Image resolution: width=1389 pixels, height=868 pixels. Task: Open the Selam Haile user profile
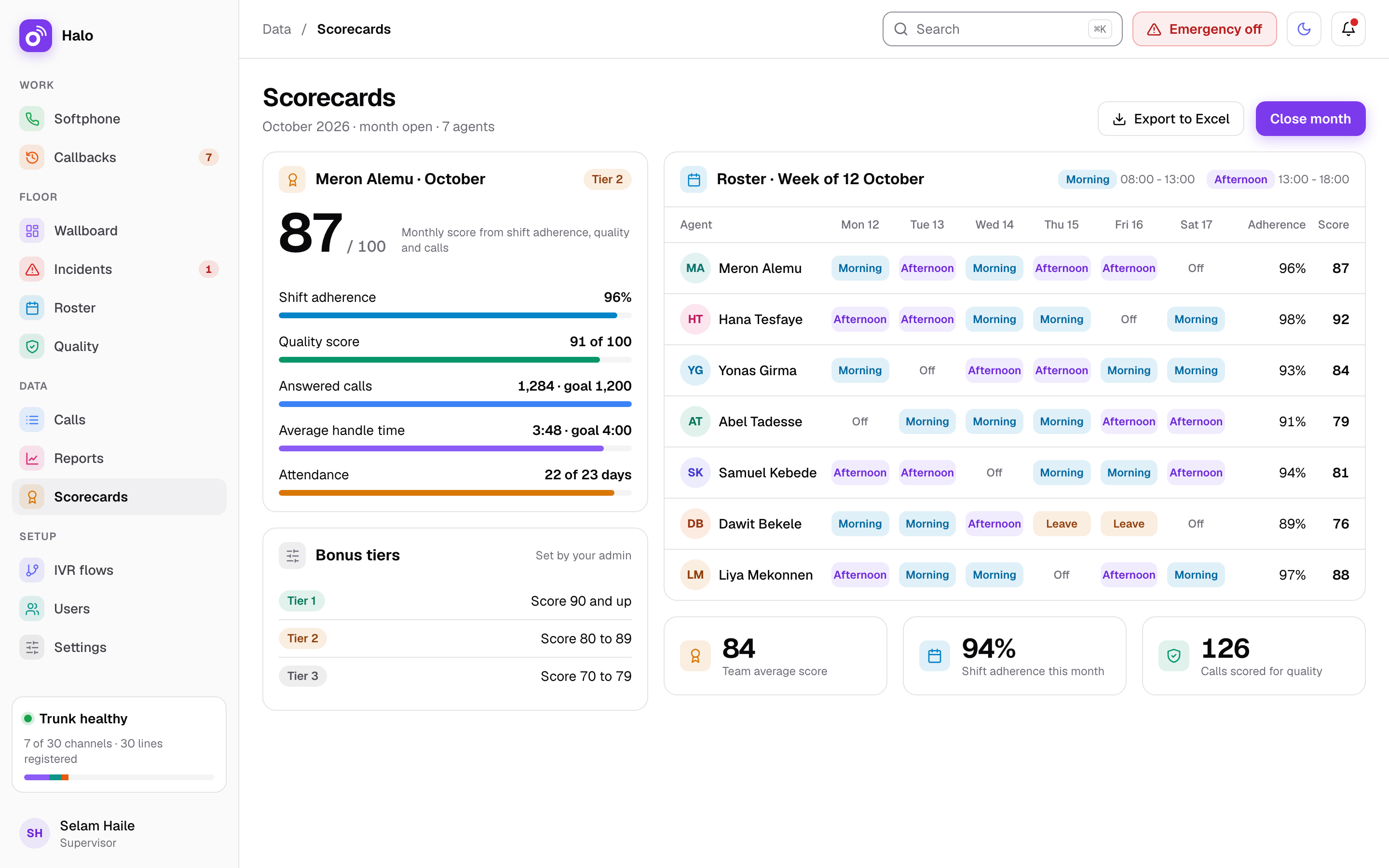[x=119, y=834]
